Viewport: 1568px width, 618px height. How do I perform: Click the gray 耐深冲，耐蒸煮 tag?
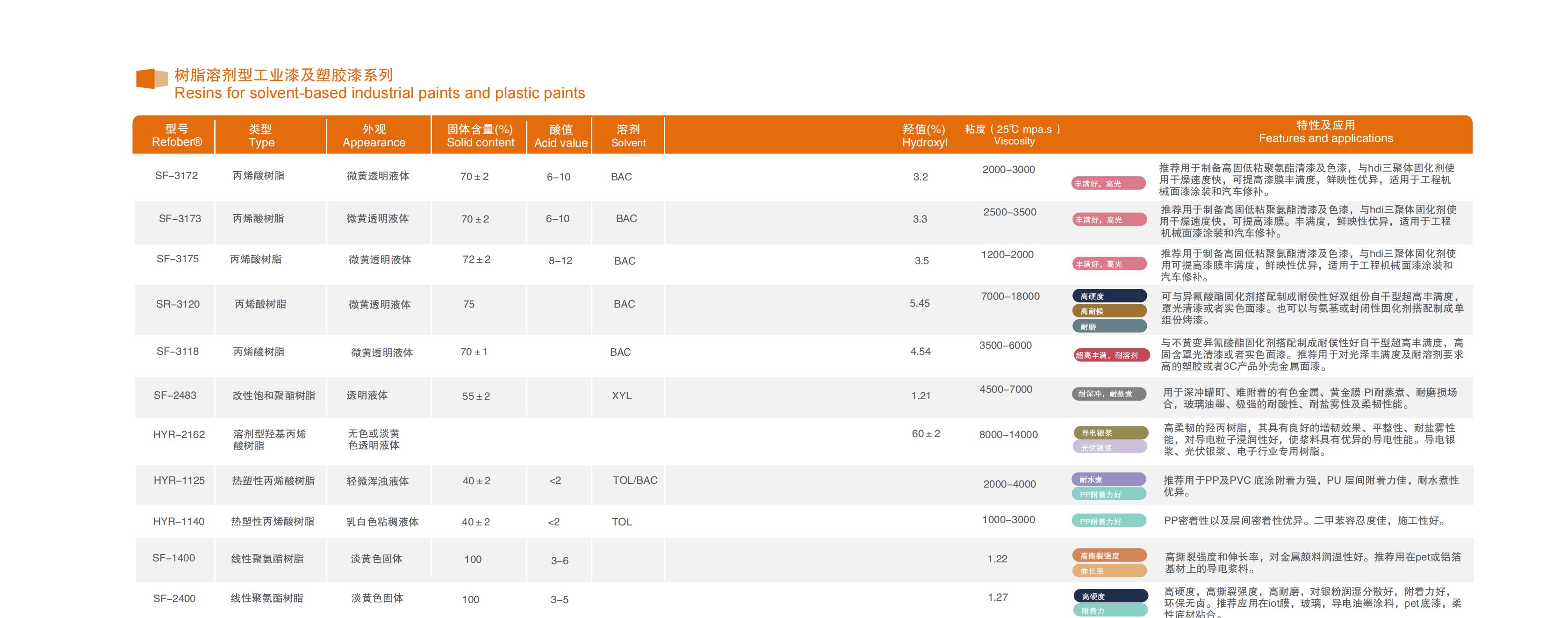coord(1109,394)
